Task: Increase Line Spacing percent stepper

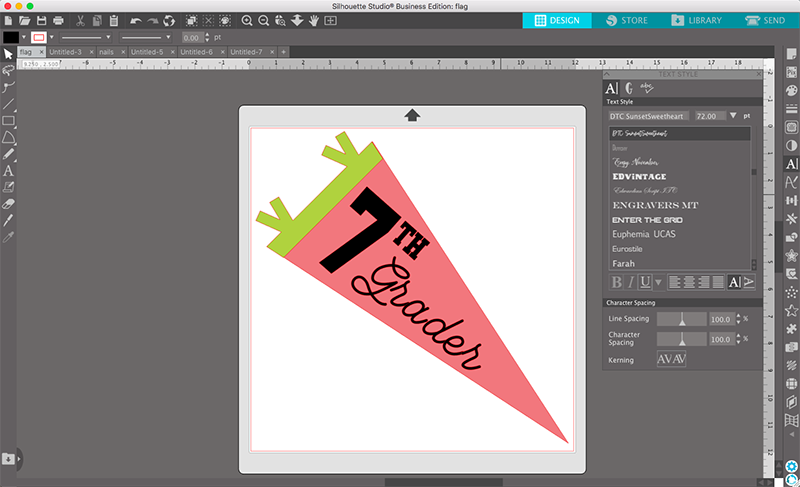Action: pos(738,316)
